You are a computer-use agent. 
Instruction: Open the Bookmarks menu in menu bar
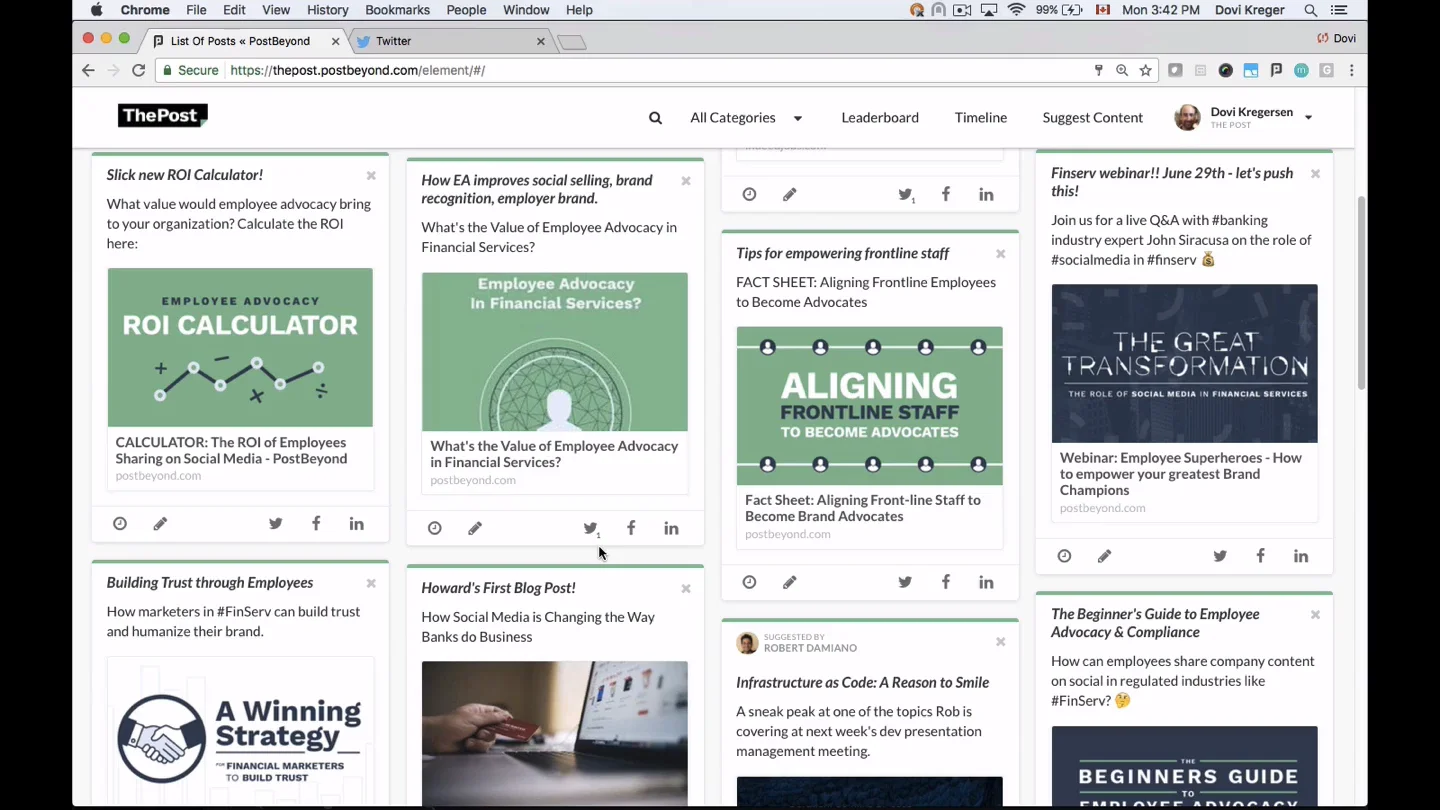click(397, 10)
